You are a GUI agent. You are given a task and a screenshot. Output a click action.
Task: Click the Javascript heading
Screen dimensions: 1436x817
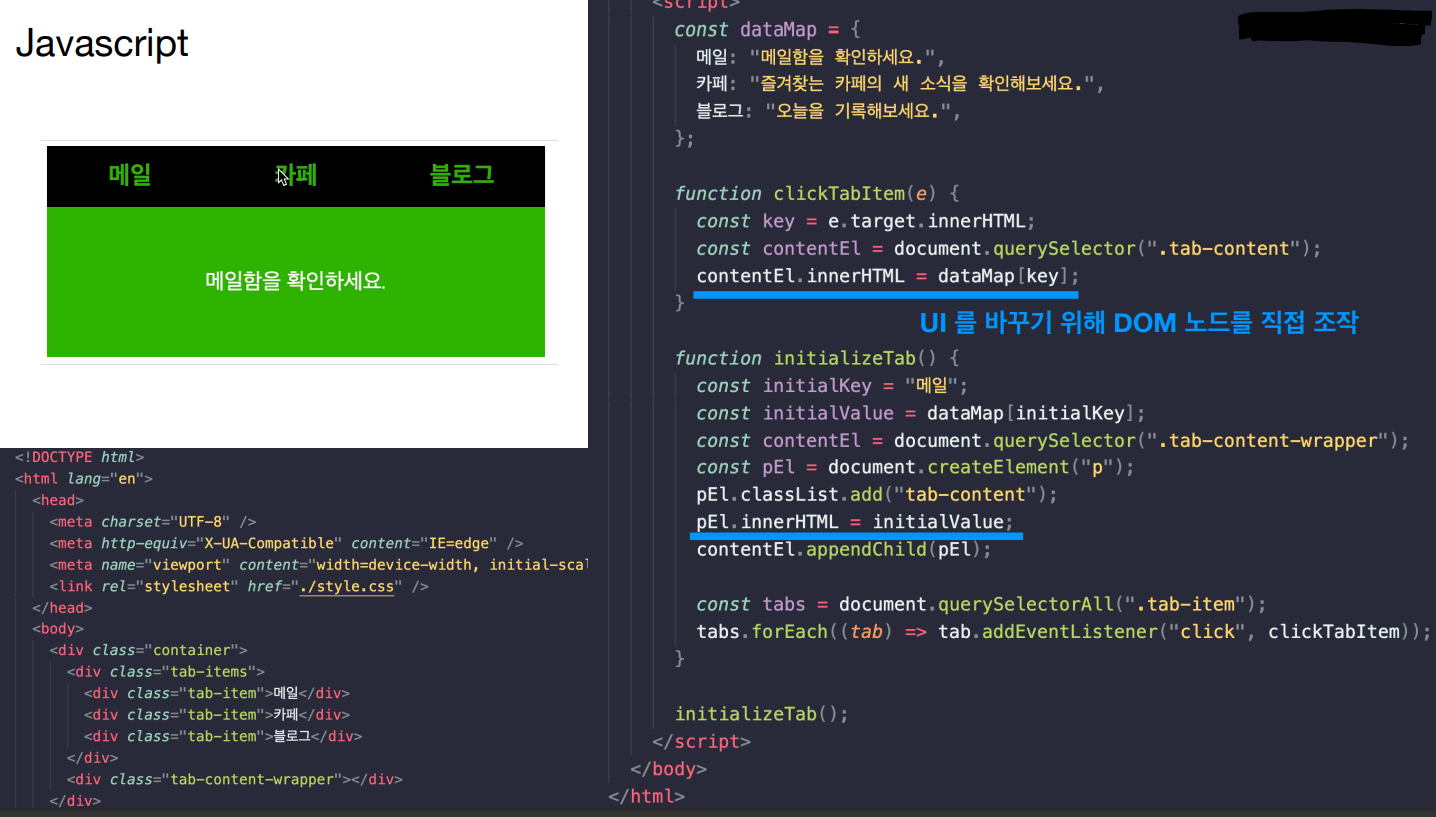pyautogui.click(x=102, y=43)
